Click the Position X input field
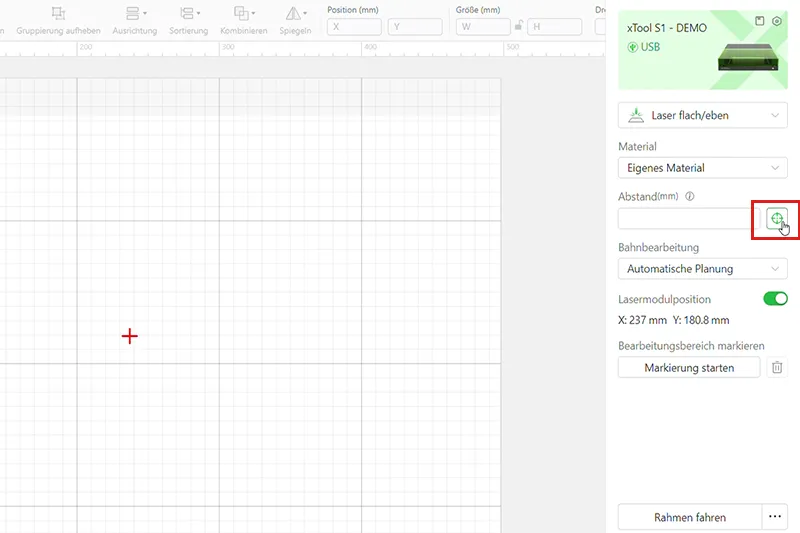The image size is (800, 533). pos(354,27)
